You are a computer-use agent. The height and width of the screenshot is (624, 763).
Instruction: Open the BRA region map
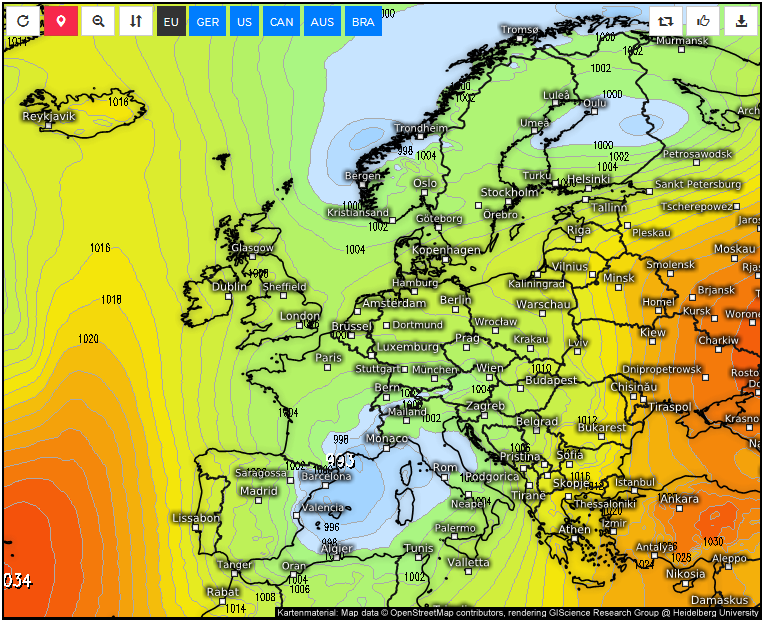click(x=363, y=22)
